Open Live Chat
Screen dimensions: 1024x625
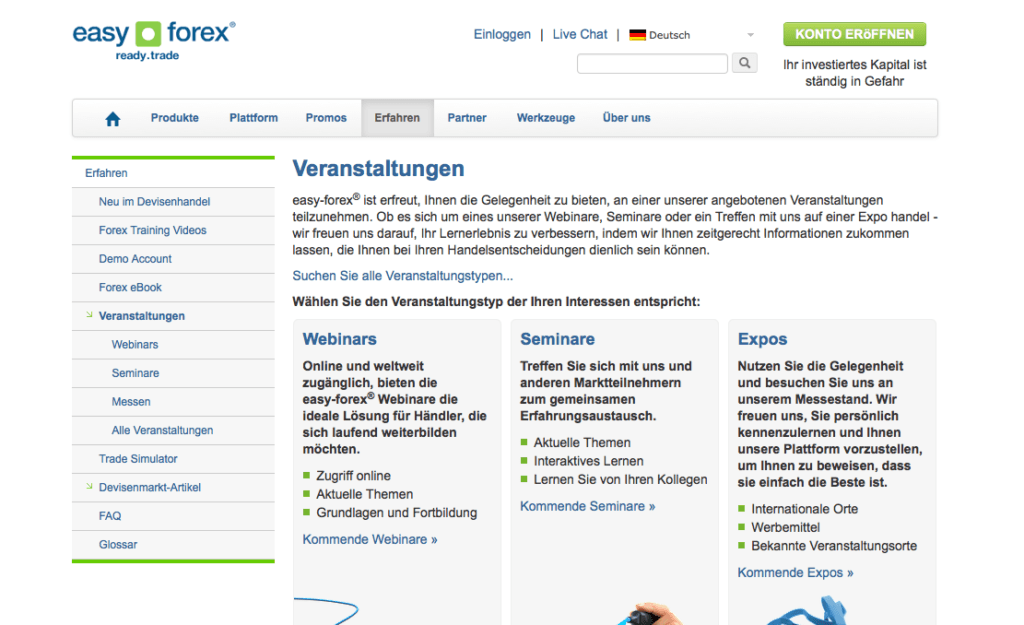580,34
